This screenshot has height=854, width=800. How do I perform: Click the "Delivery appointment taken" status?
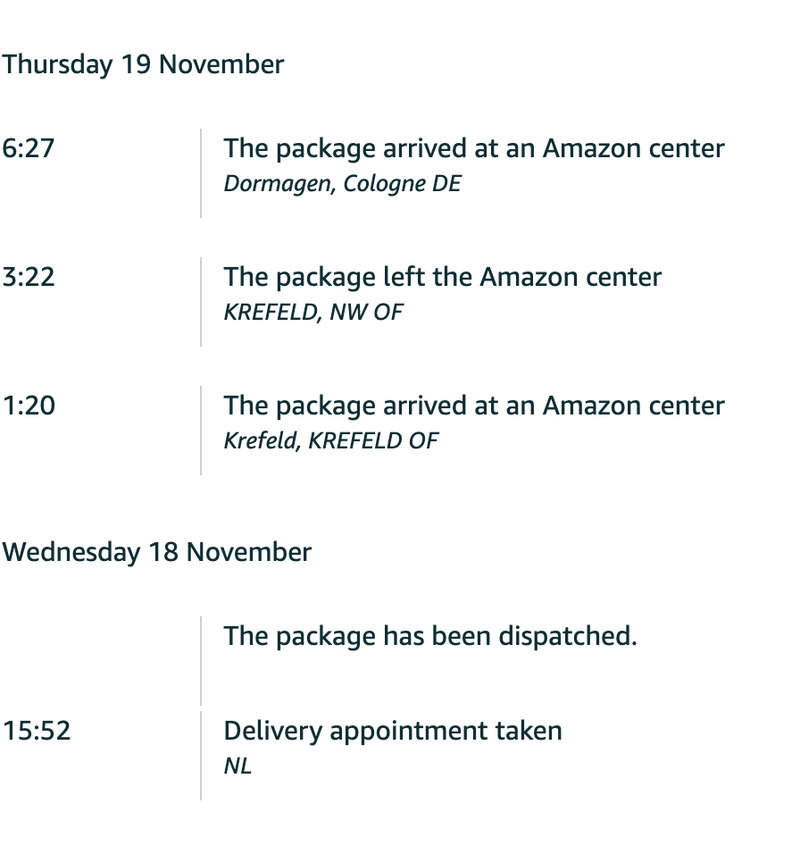pos(393,731)
